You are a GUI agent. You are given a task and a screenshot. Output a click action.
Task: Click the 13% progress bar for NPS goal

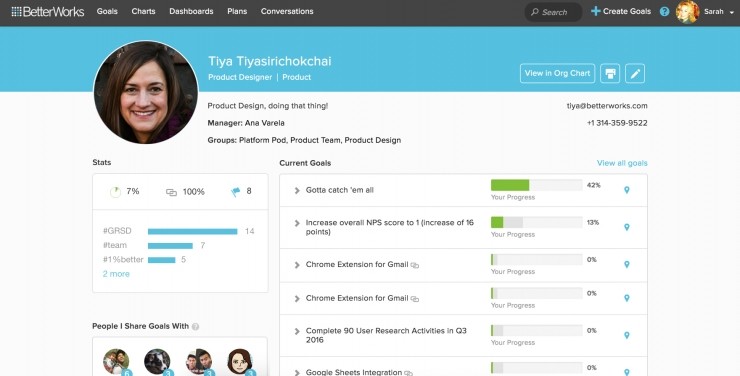[537, 222]
